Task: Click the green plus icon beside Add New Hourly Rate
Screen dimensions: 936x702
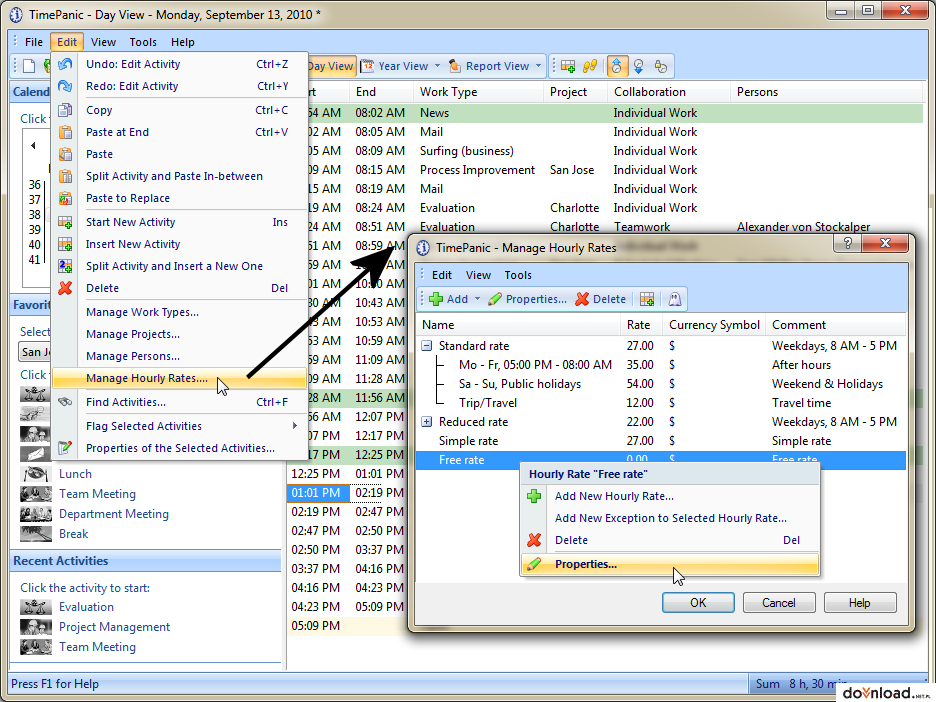Action: point(534,496)
